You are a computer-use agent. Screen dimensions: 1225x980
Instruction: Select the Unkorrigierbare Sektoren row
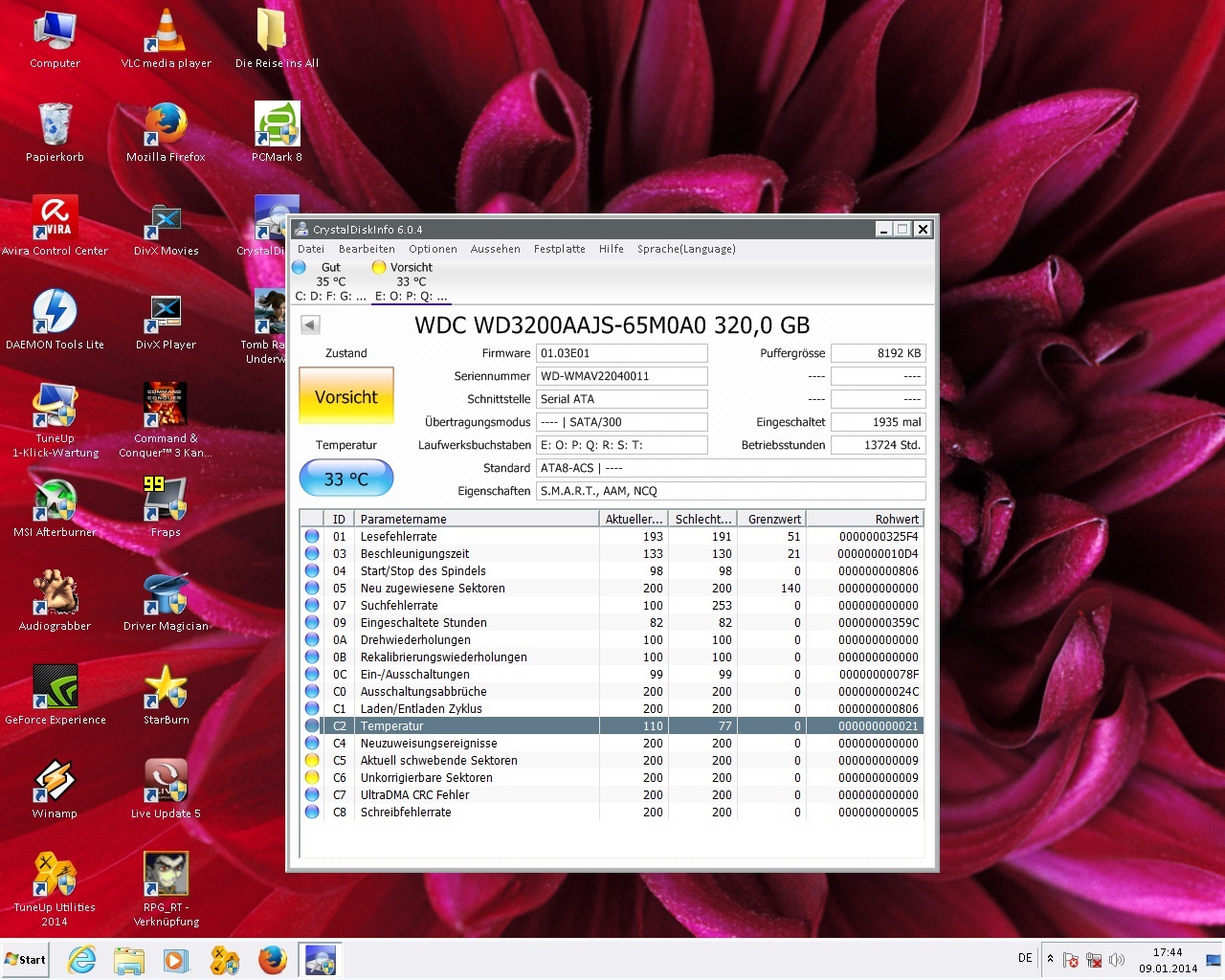(x=612, y=778)
